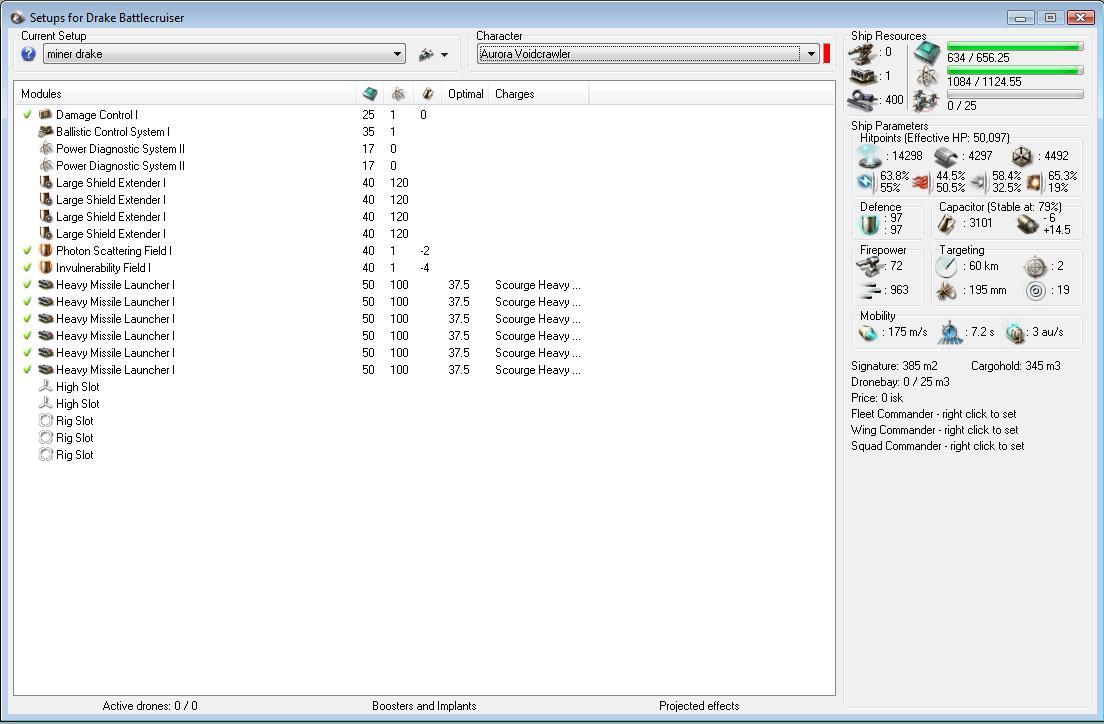Image resolution: width=1104 pixels, height=724 pixels.
Task: Click the Capacitor (Stable at: 79%) label
Action: pyautogui.click(x=1000, y=207)
